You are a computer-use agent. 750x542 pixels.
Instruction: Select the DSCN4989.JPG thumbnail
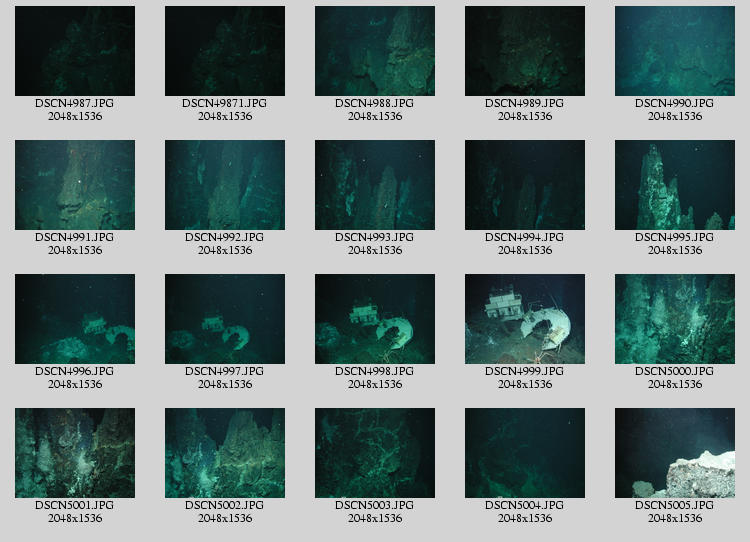click(525, 51)
